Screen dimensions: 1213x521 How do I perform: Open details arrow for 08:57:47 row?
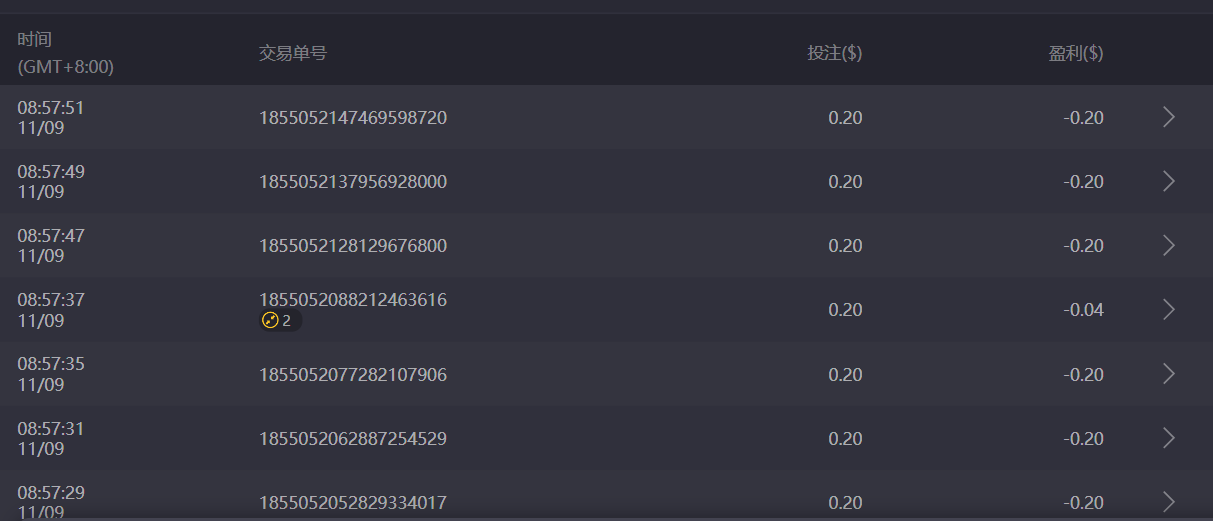click(1168, 246)
